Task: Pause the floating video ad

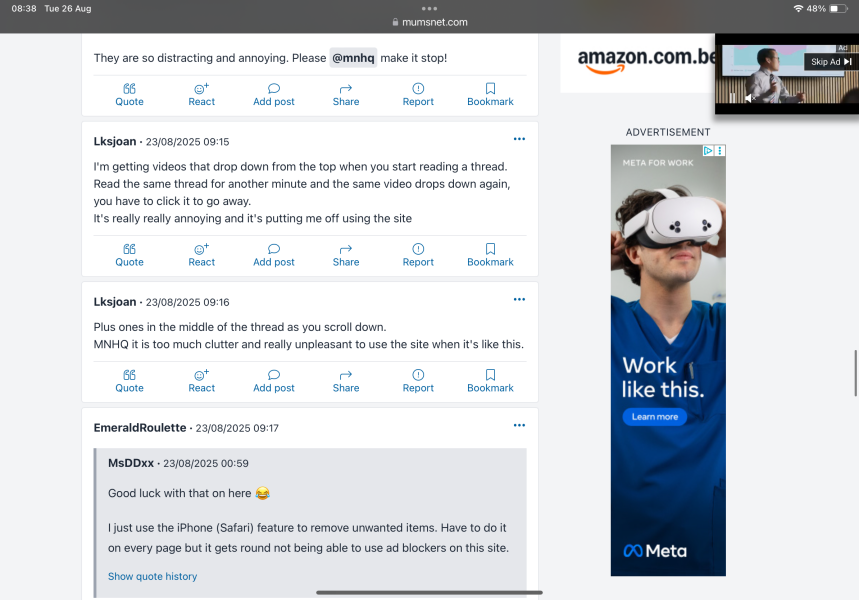Action: [x=732, y=98]
